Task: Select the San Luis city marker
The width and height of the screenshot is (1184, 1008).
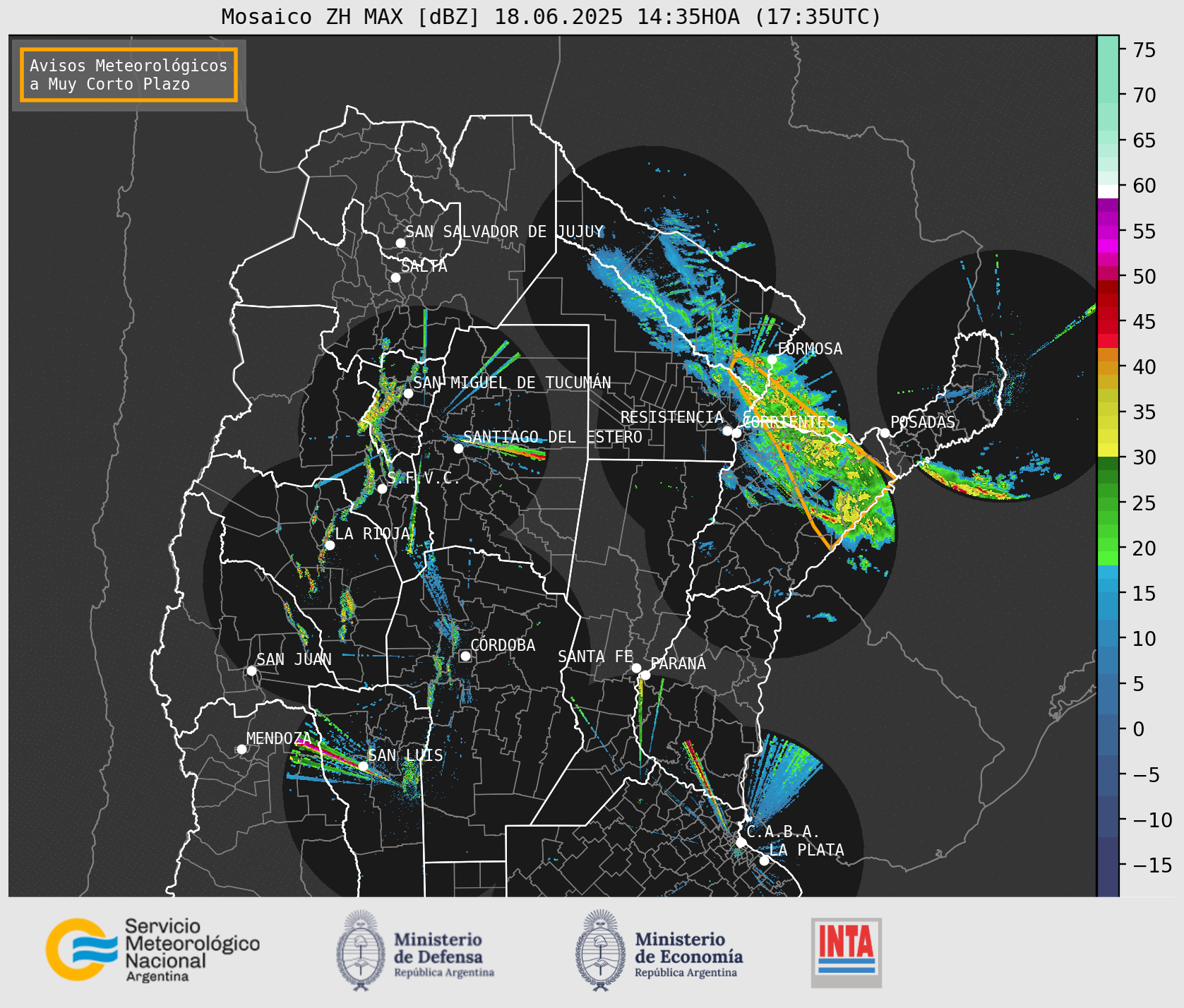Action: [x=363, y=766]
